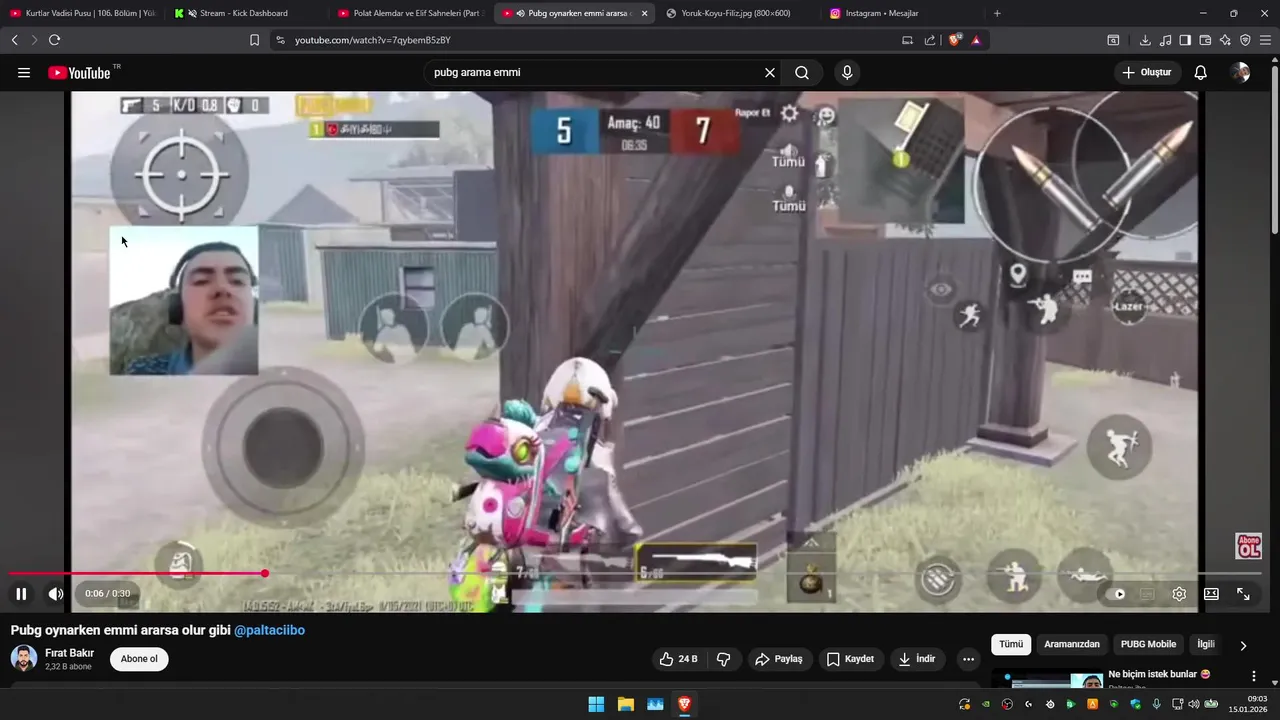Click the Kaydet save button
The height and width of the screenshot is (720, 1280).
point(851,659)
